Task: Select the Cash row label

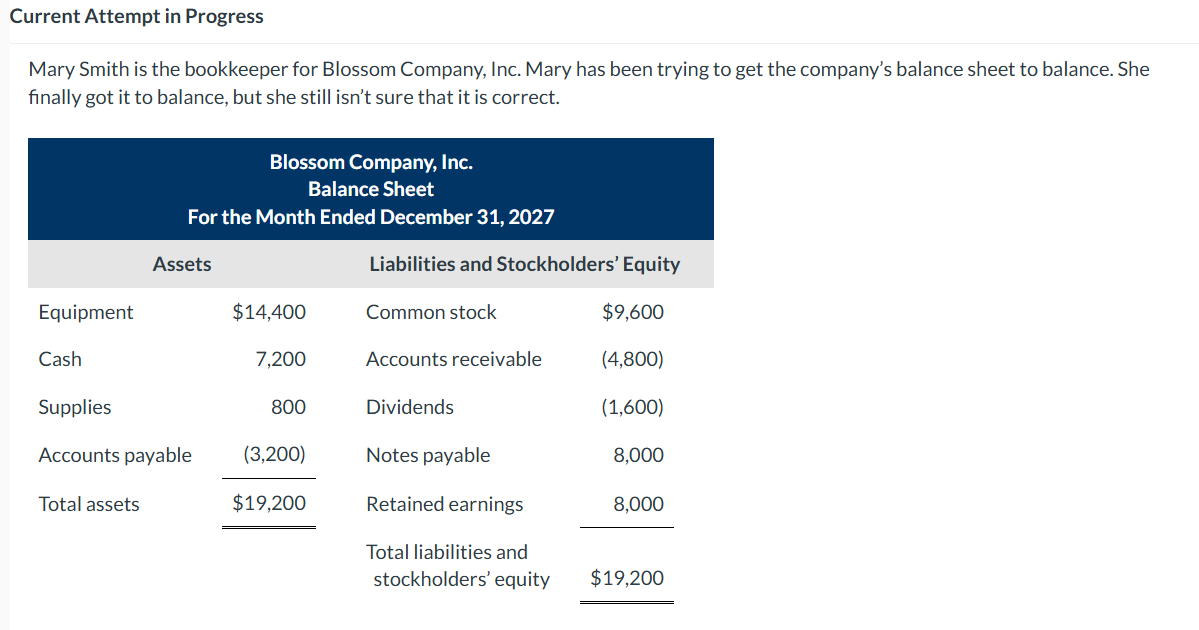Action: 60,359
